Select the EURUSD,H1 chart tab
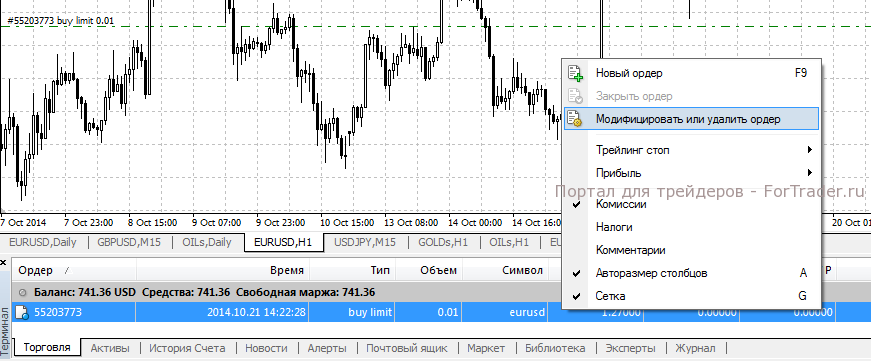 (283, 242)
